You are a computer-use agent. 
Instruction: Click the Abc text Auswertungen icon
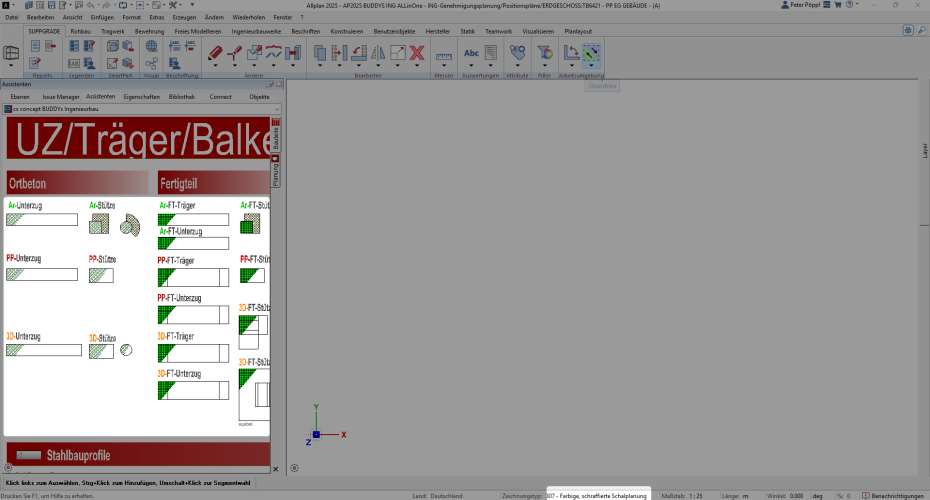pyautogui.click(x=471, y=52)
